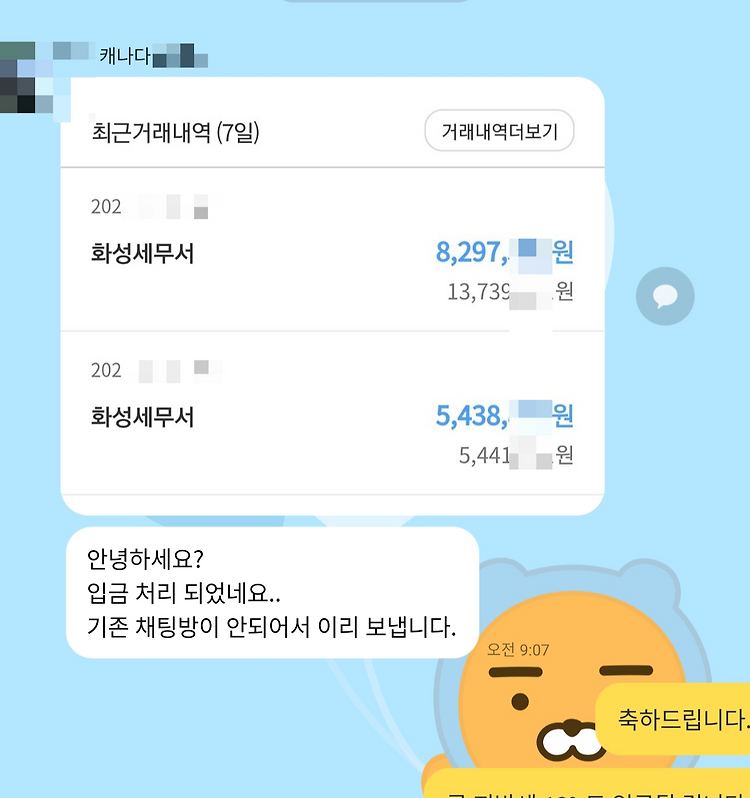Open the sender's pixelated profile picture

[x=35, y=81]
